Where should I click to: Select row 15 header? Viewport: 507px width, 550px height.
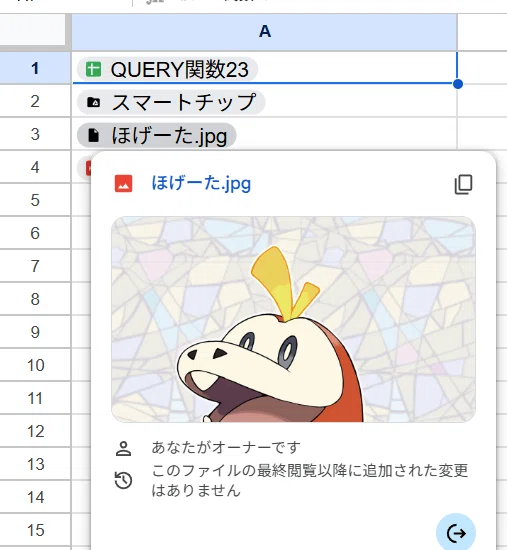(35, 530)
